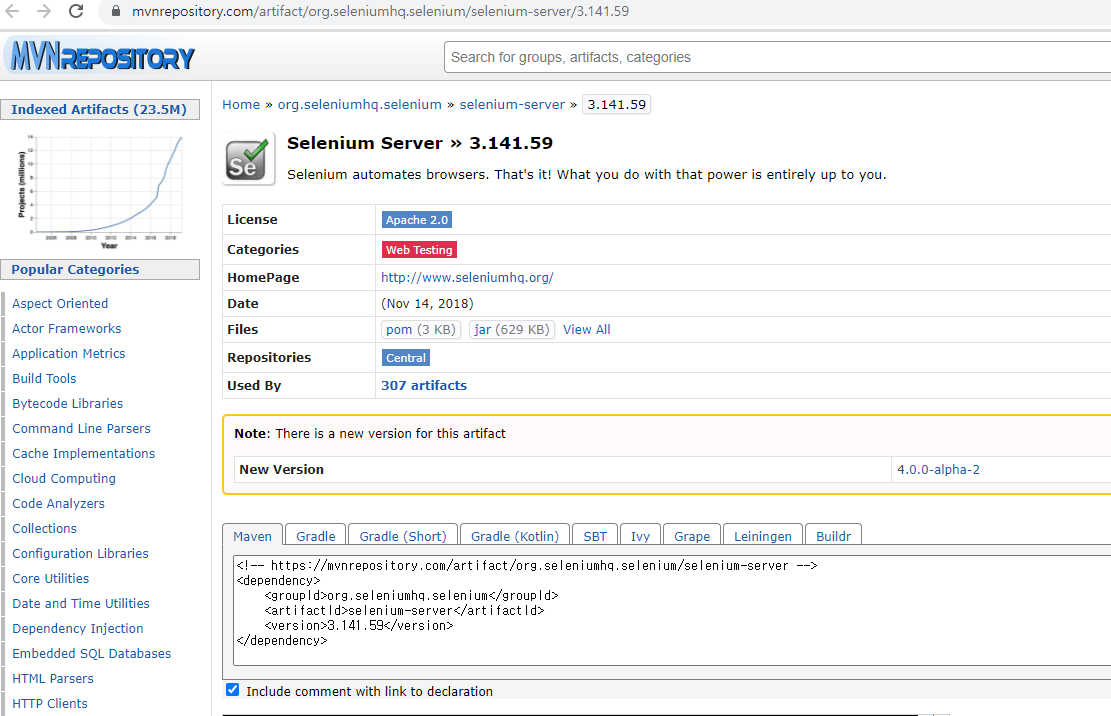Click the browser address bar URL
This screenshot has width=1111, height=716.
(x=380, y=11)
